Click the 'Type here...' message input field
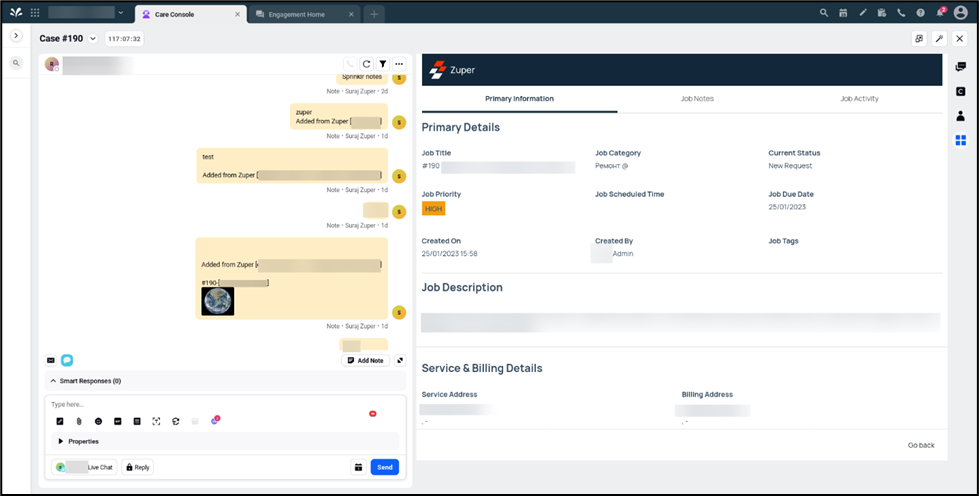The image size is (979, 496). [200, 404]
